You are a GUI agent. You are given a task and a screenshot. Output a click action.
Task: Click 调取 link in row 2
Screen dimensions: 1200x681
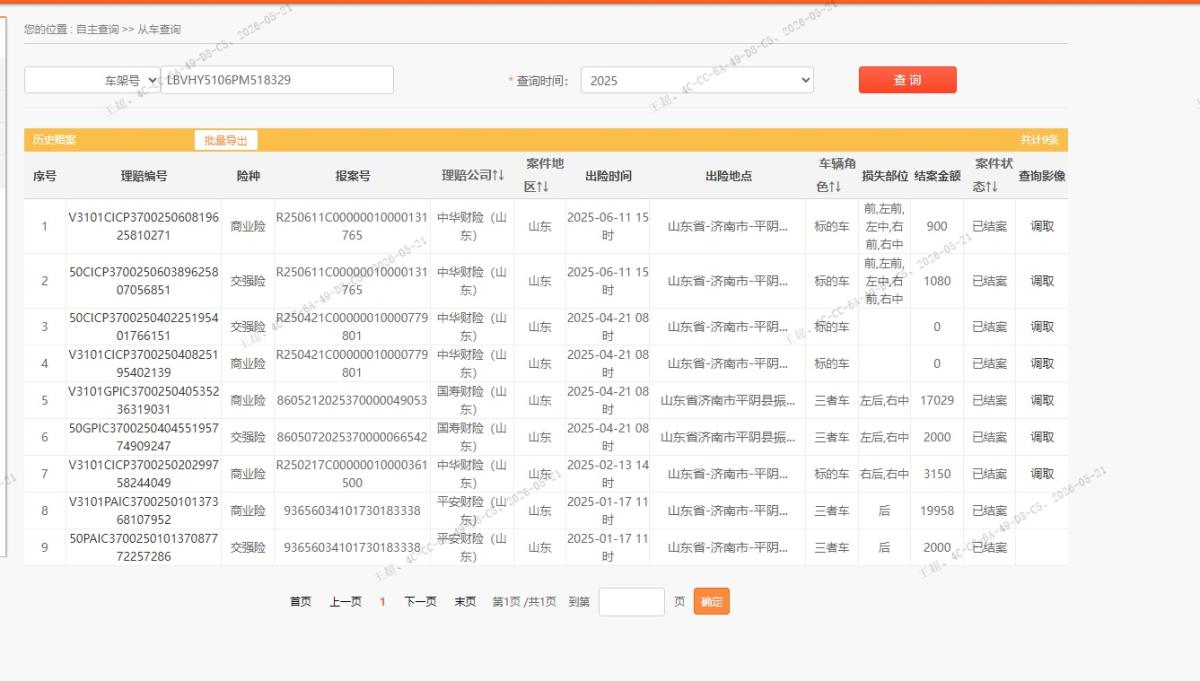pyautogui.click(x=1042, y=281)
